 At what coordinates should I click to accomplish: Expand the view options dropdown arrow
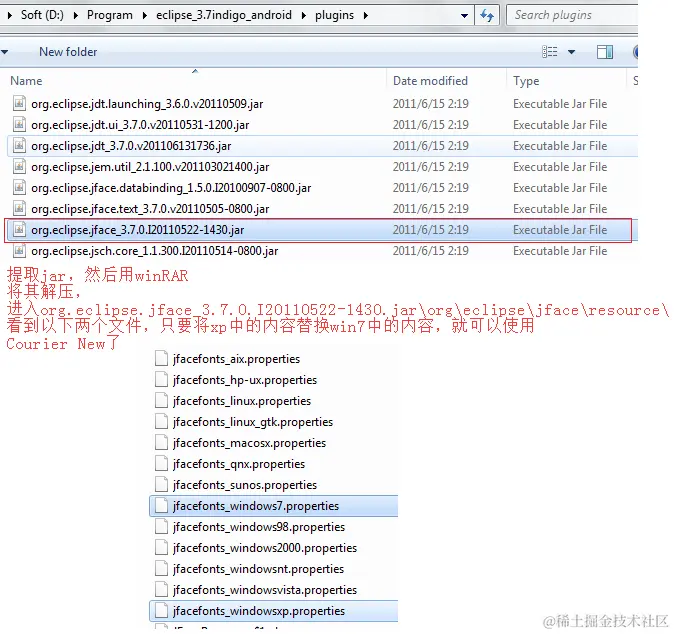pos(571,52)
